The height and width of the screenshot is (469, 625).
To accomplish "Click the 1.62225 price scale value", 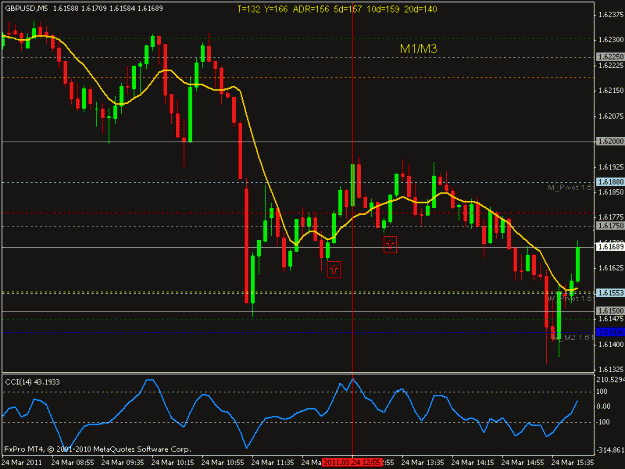I will pyautogui.click(x=611, y=65).
